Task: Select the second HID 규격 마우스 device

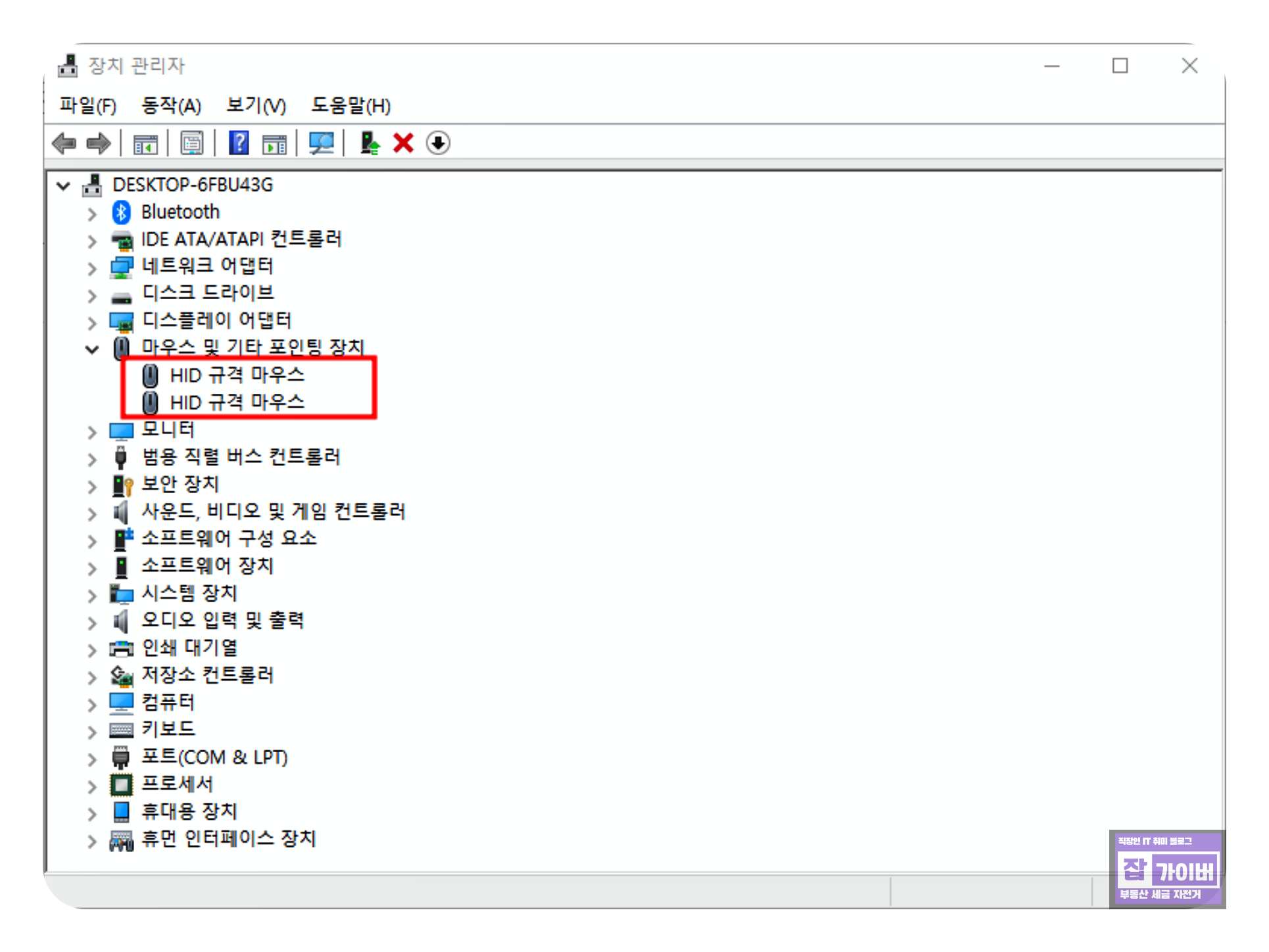Action: click(x=237, y=402)
